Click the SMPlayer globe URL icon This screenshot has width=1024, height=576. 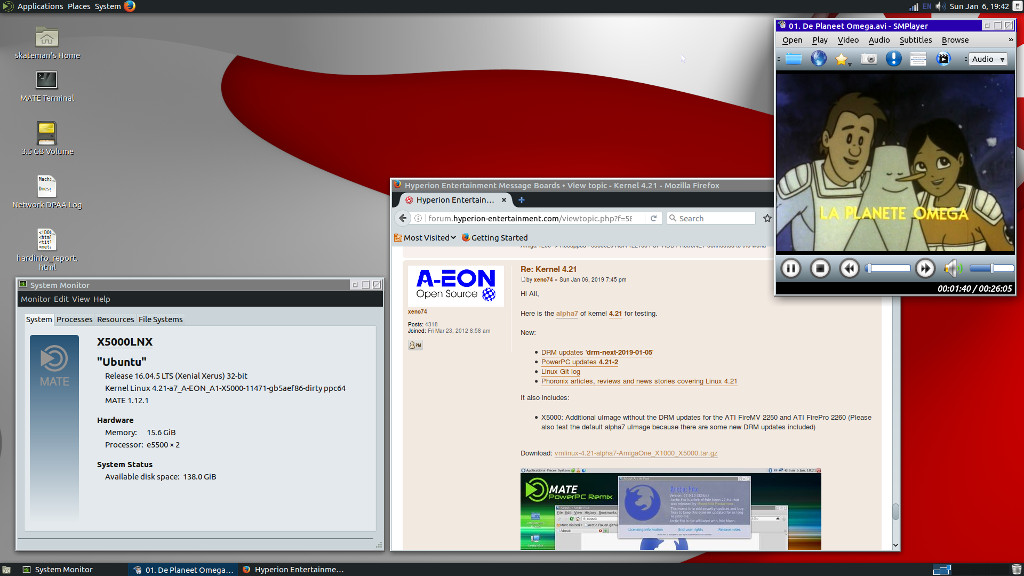tap(818, 59)
